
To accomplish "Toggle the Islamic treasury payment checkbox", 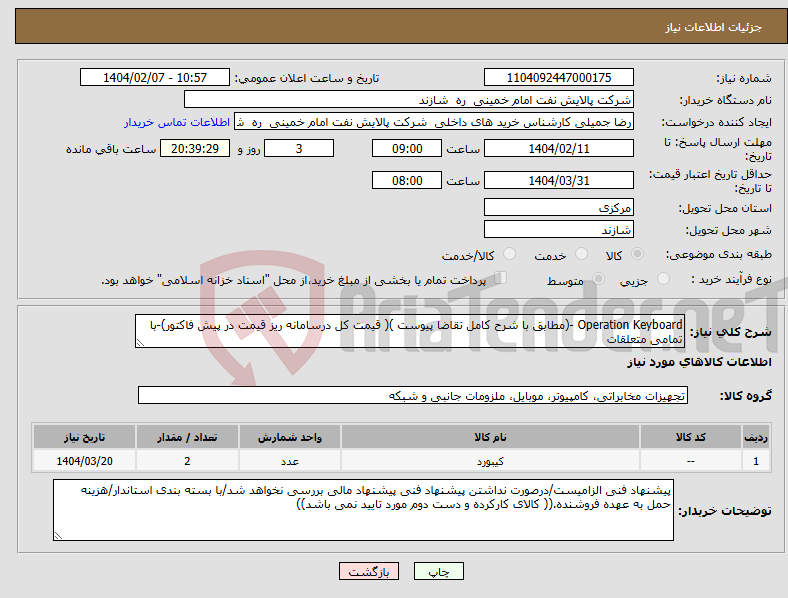I will tap(500, 277).
